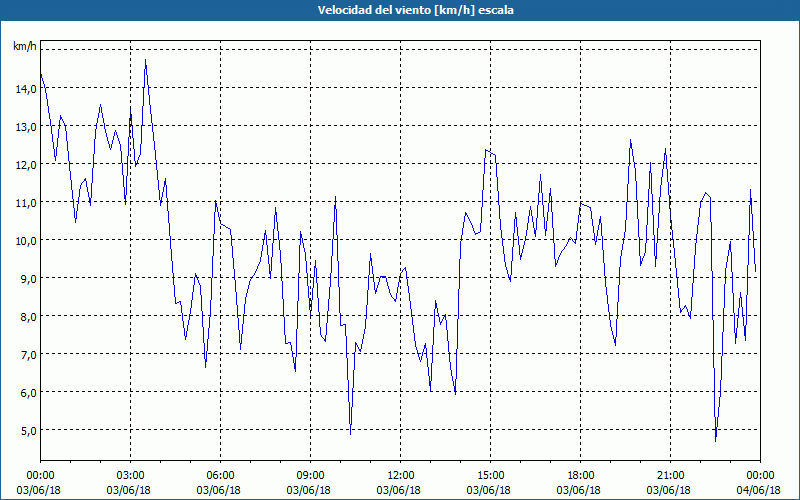Click the 12,0 y-axis value

click(x=26, y=165)
